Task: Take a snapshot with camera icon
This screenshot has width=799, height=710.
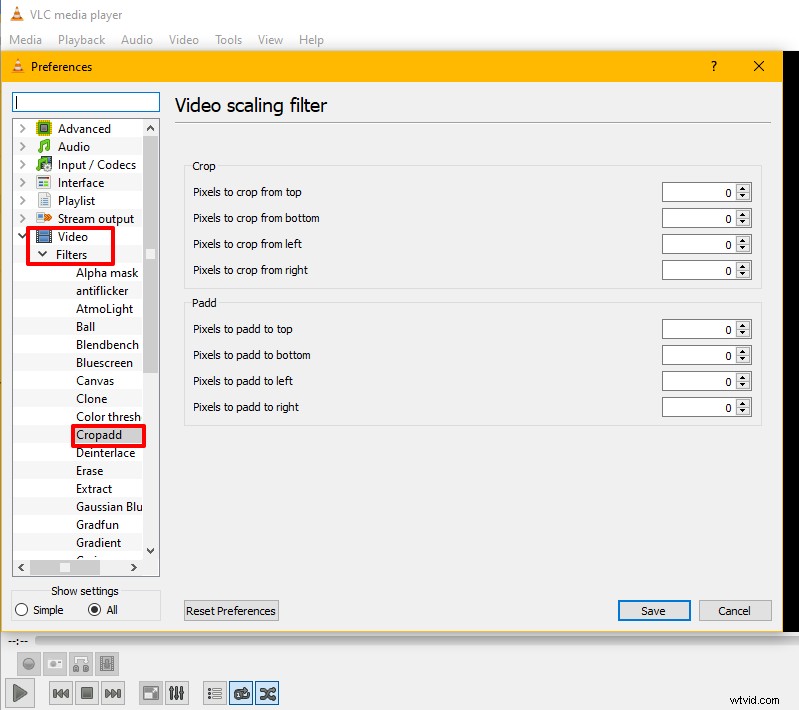Action: pyautogui.click(x=55, y=664)
